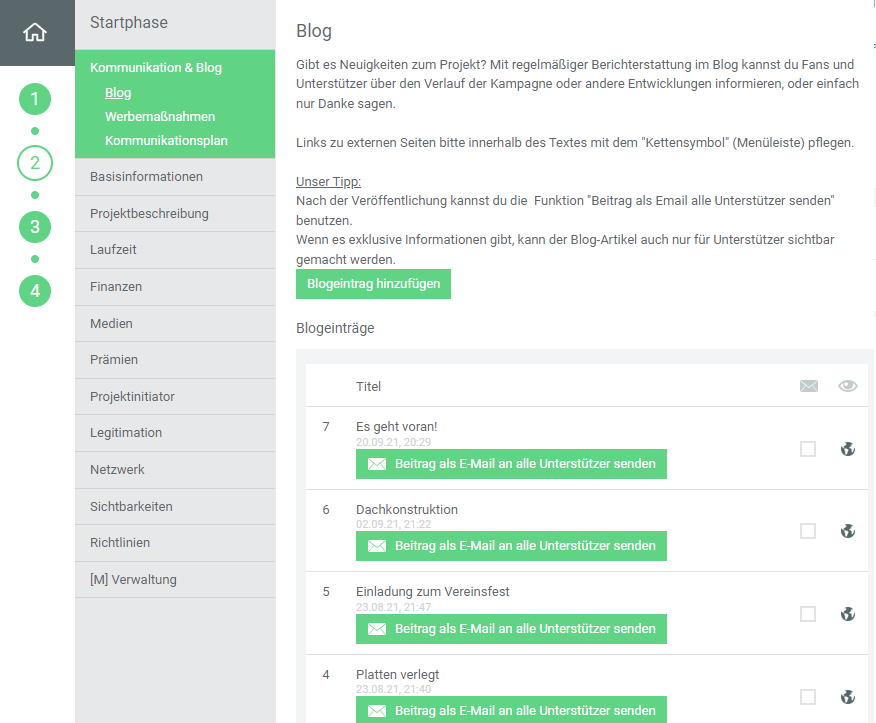
Task: Go to 'Prämien' in the sidebar
Action: click(114, 360)
